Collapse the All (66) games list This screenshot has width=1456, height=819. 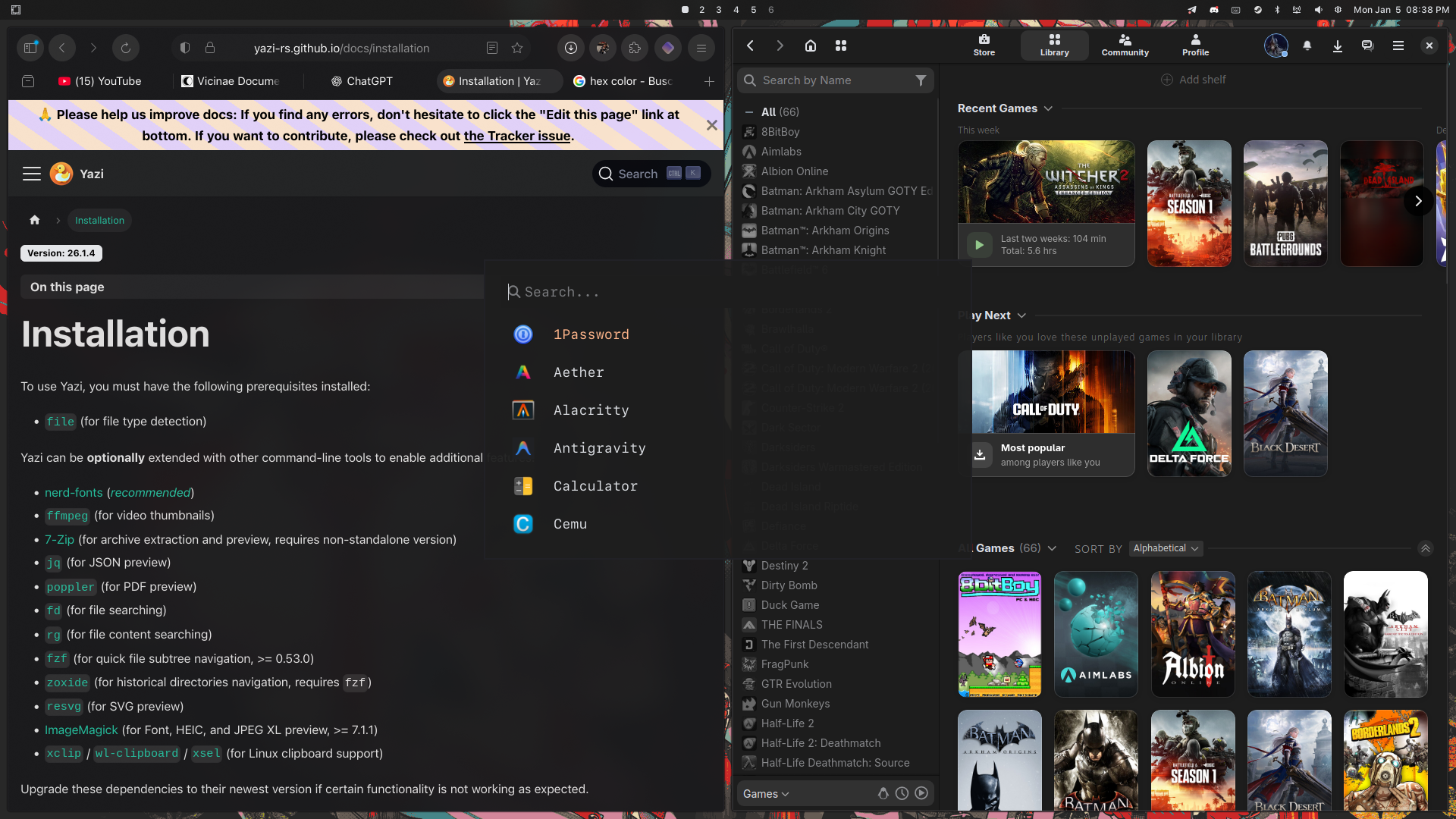(x=749, y=112)
